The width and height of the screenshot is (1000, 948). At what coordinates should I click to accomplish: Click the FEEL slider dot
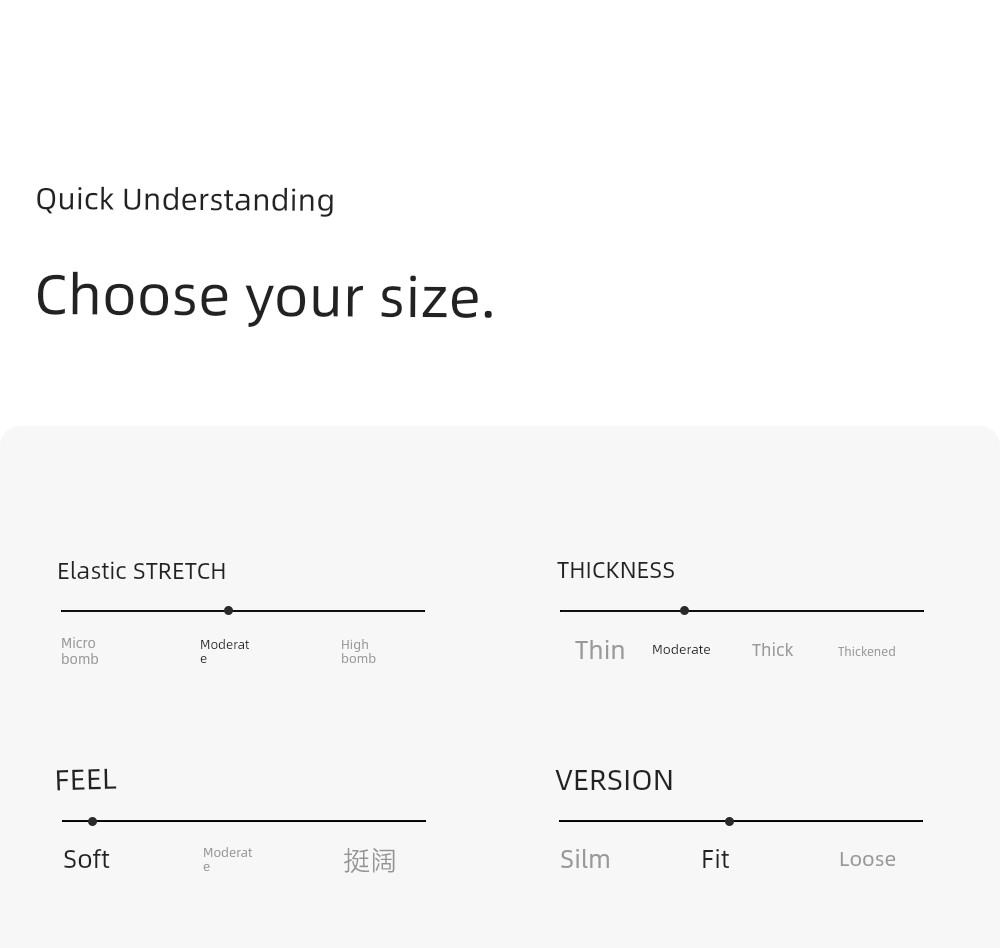(92, 821)
